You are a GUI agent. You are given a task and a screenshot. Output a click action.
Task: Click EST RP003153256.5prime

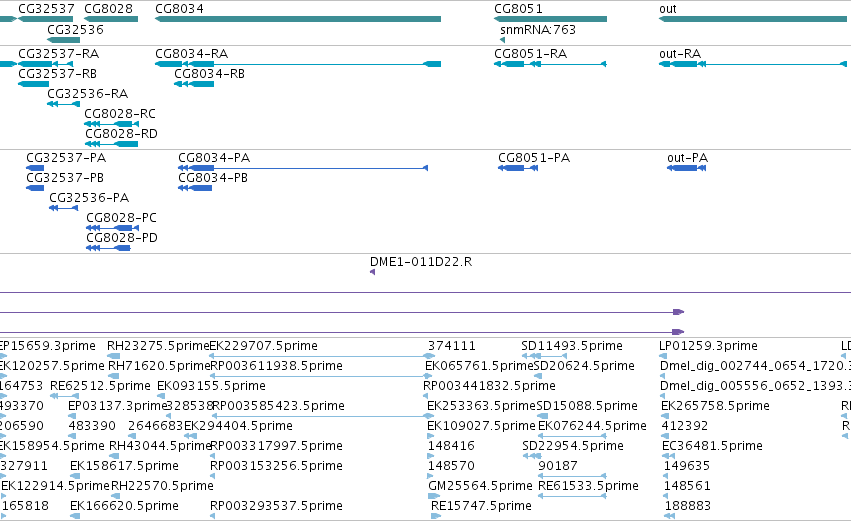tap(276, 466)
